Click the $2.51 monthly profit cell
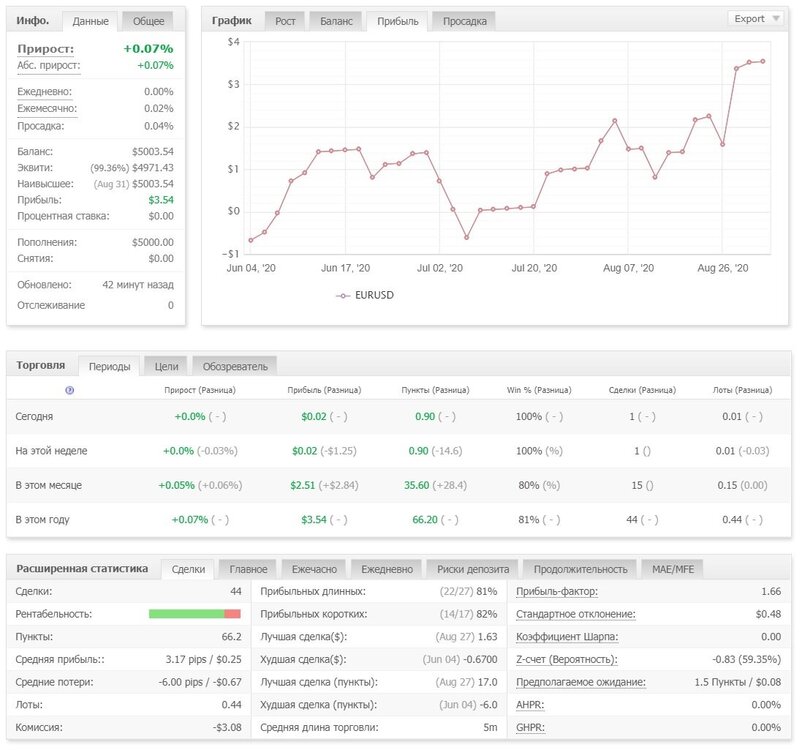The width and height of the screenshot is (802, 750). [303, 485]
